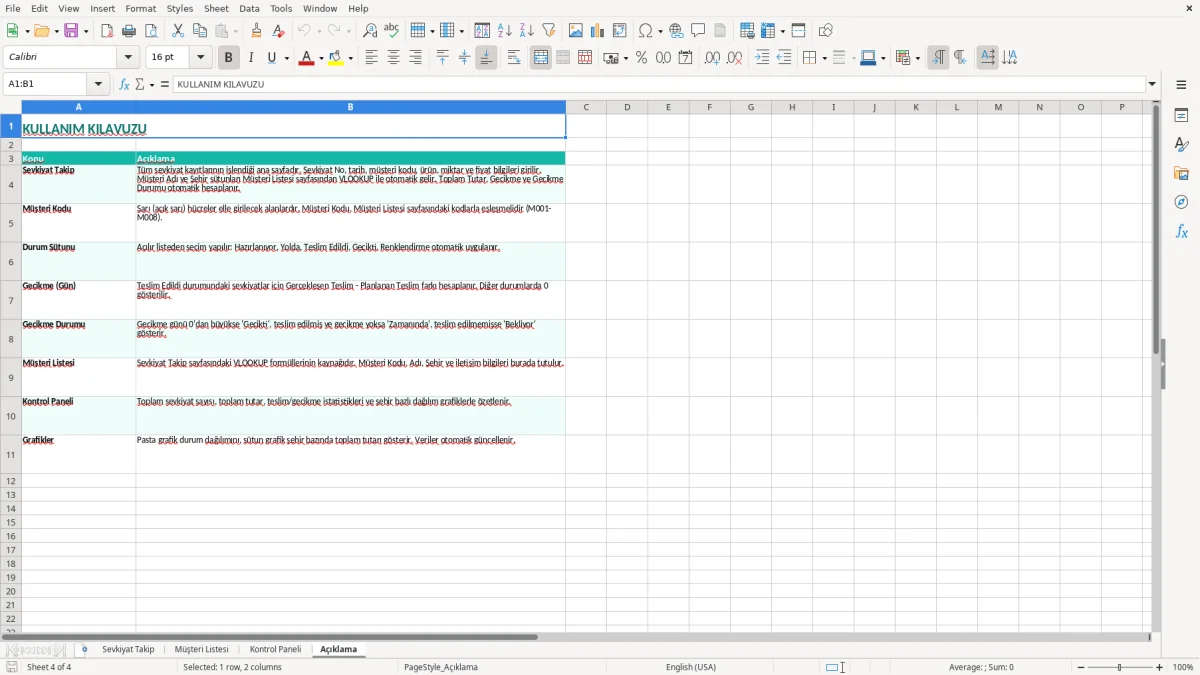The height and width of the screenshot is (675, 1200).
Task: Insert an image
Action: pos(576,31)
